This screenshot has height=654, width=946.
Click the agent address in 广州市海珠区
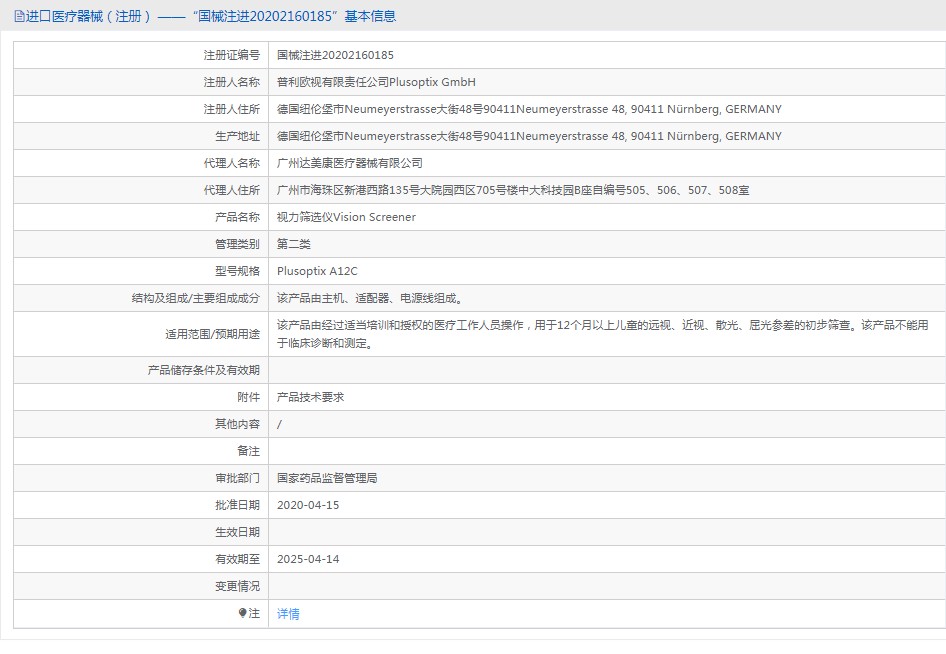[513, 190]
